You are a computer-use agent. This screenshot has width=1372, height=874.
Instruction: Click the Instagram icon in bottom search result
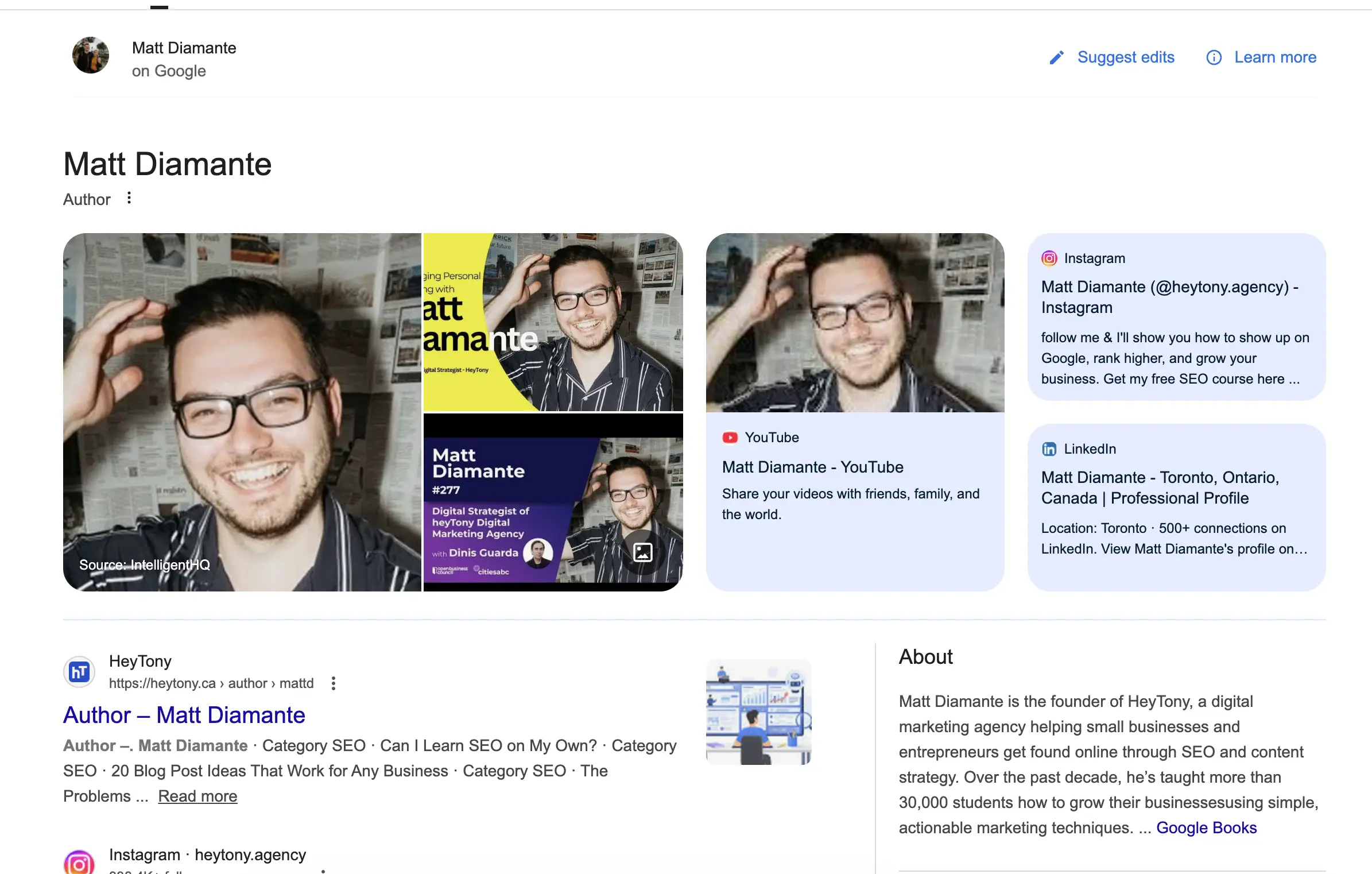(79, 863)
